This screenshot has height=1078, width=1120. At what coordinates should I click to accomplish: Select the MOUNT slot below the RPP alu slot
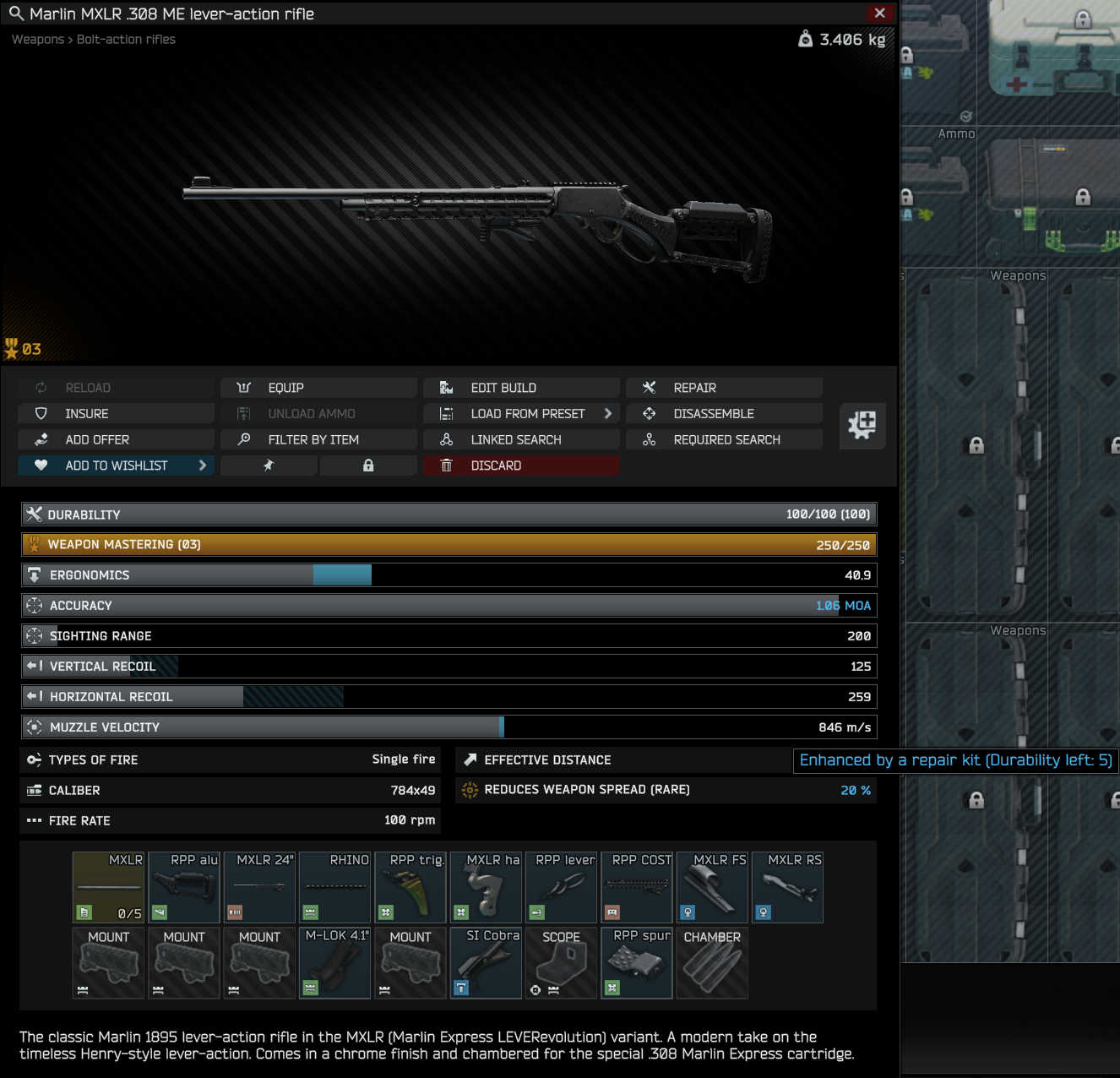pyautogui.click(x=184, y=963)
